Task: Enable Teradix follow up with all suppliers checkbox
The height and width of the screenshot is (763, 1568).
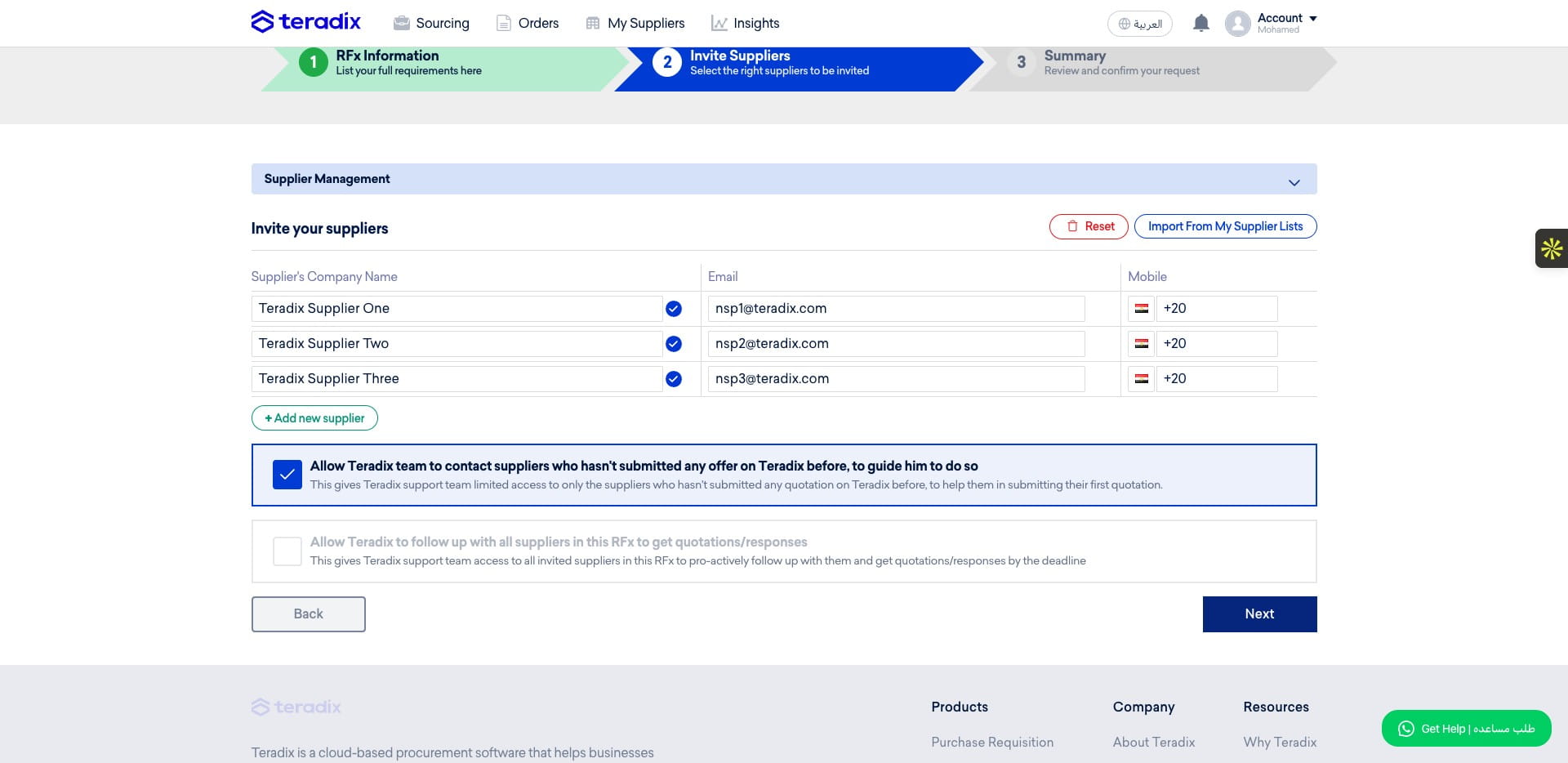Action: point(287,551)
